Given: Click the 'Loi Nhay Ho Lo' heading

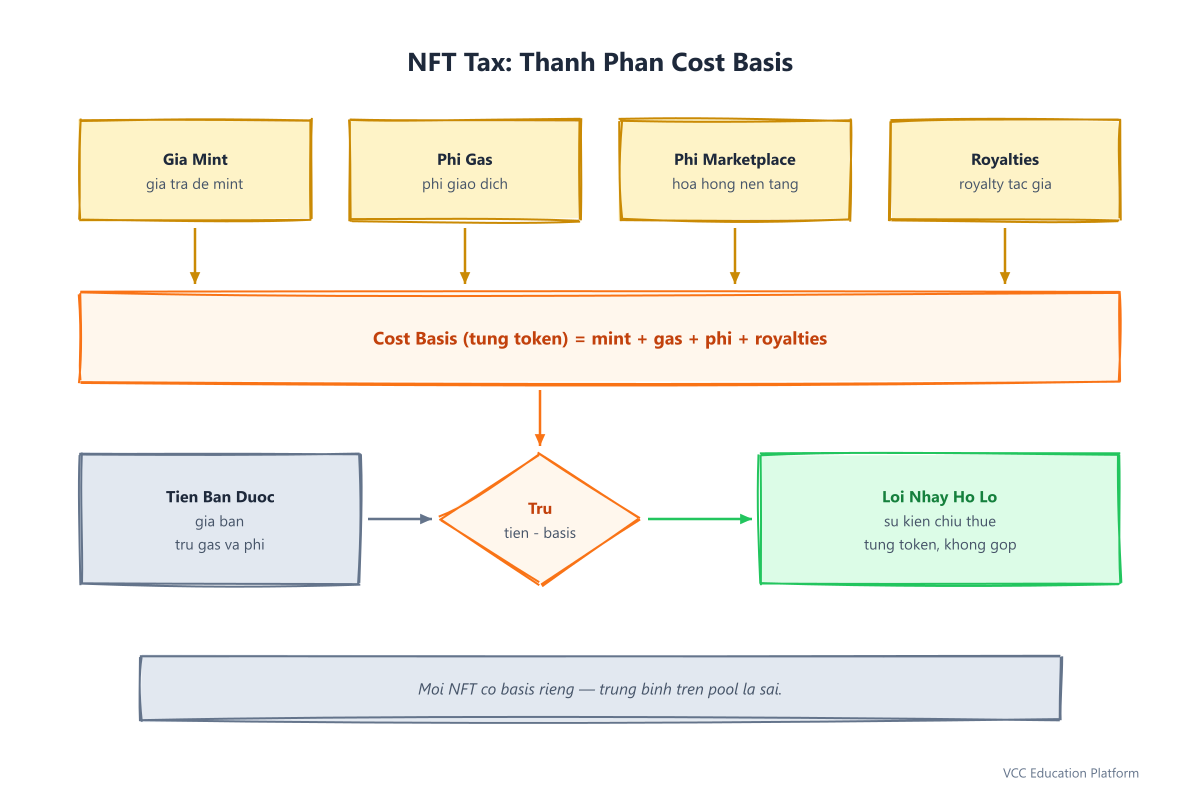Looking at the screenshot, I should [940, 497].
